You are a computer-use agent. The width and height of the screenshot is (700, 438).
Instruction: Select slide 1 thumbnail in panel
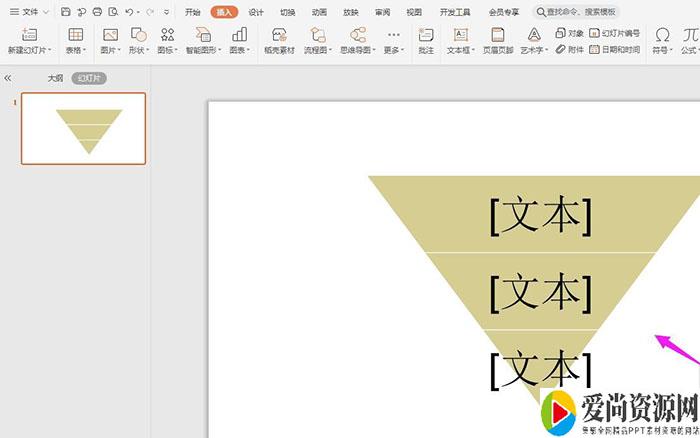[x=83, y=128]
